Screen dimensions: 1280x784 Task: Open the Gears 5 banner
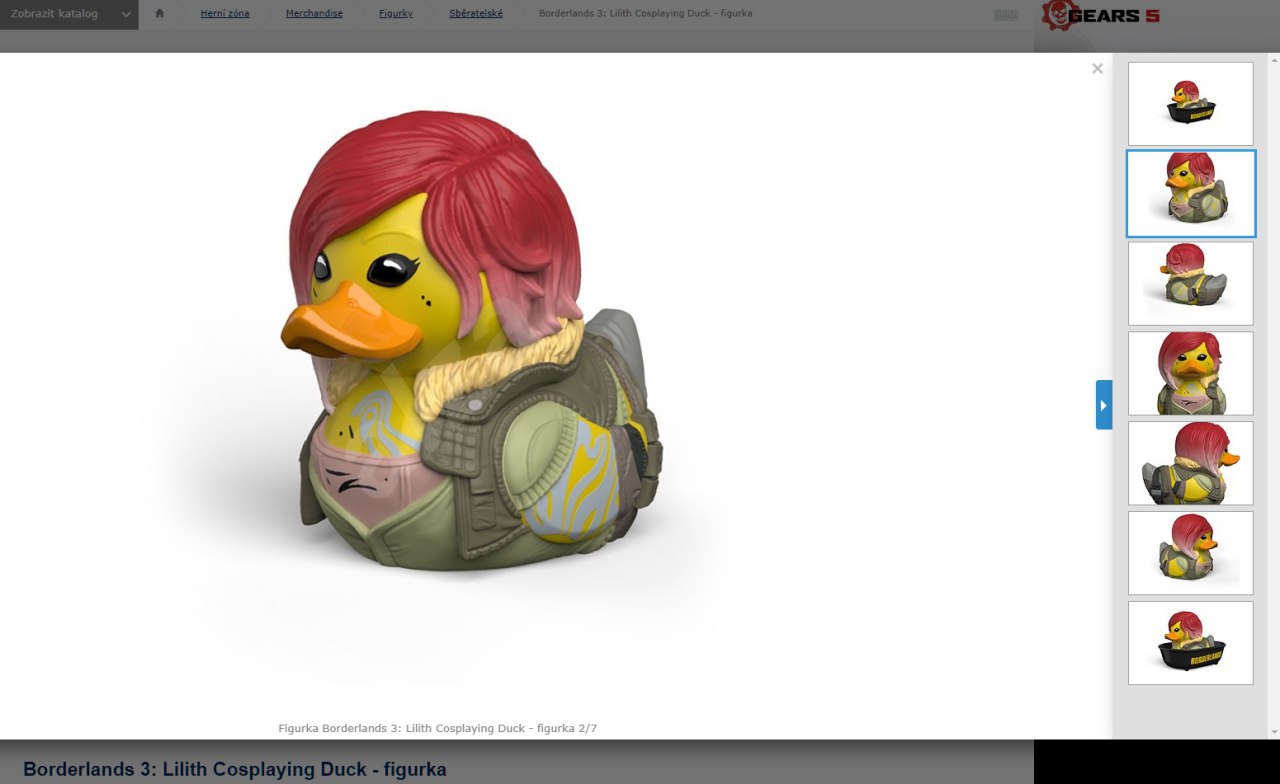coord(1100,15)
